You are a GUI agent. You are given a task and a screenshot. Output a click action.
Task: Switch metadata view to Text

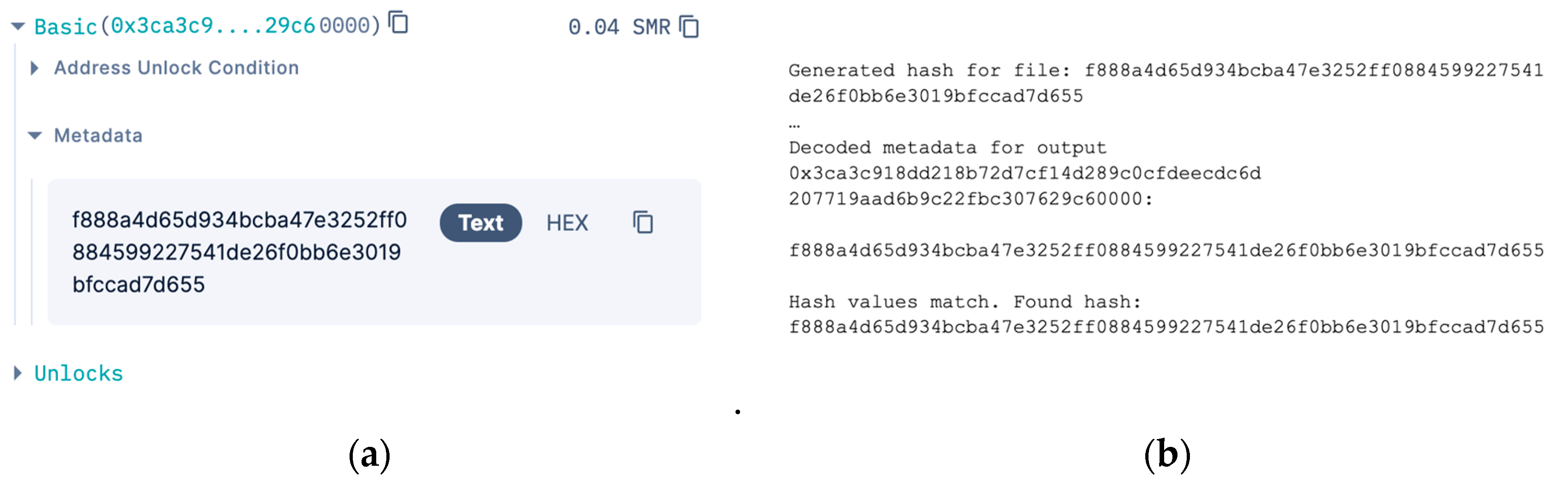[480, 223]
